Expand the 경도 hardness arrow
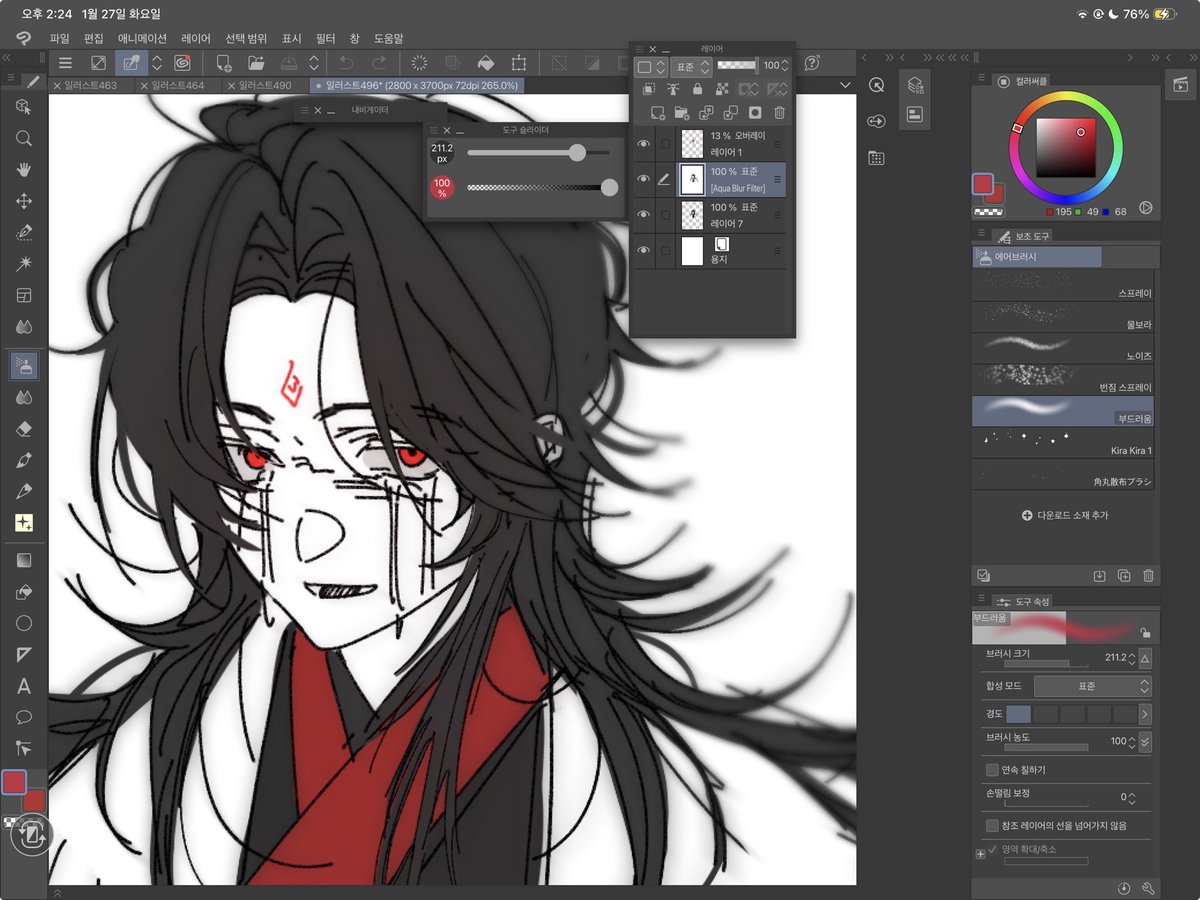The width and height of the screenshot is (1200, 900). pyautogui.click(x=1145, y=714)
